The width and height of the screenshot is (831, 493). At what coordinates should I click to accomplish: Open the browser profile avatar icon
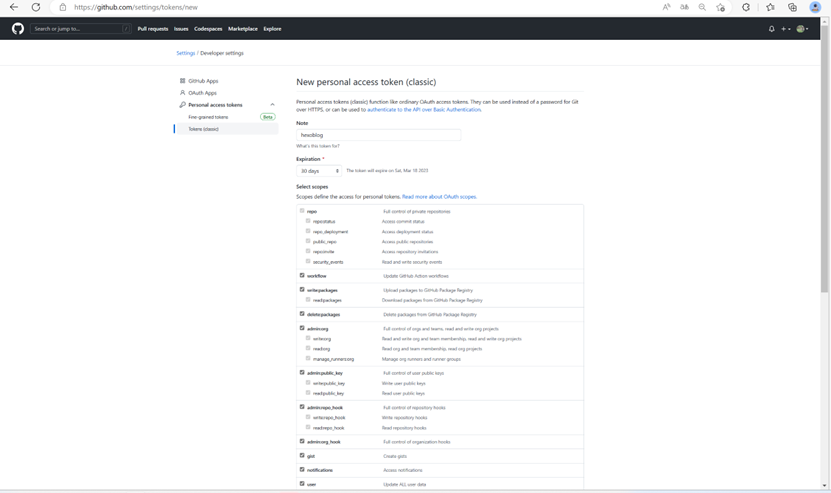pos(815,7)
